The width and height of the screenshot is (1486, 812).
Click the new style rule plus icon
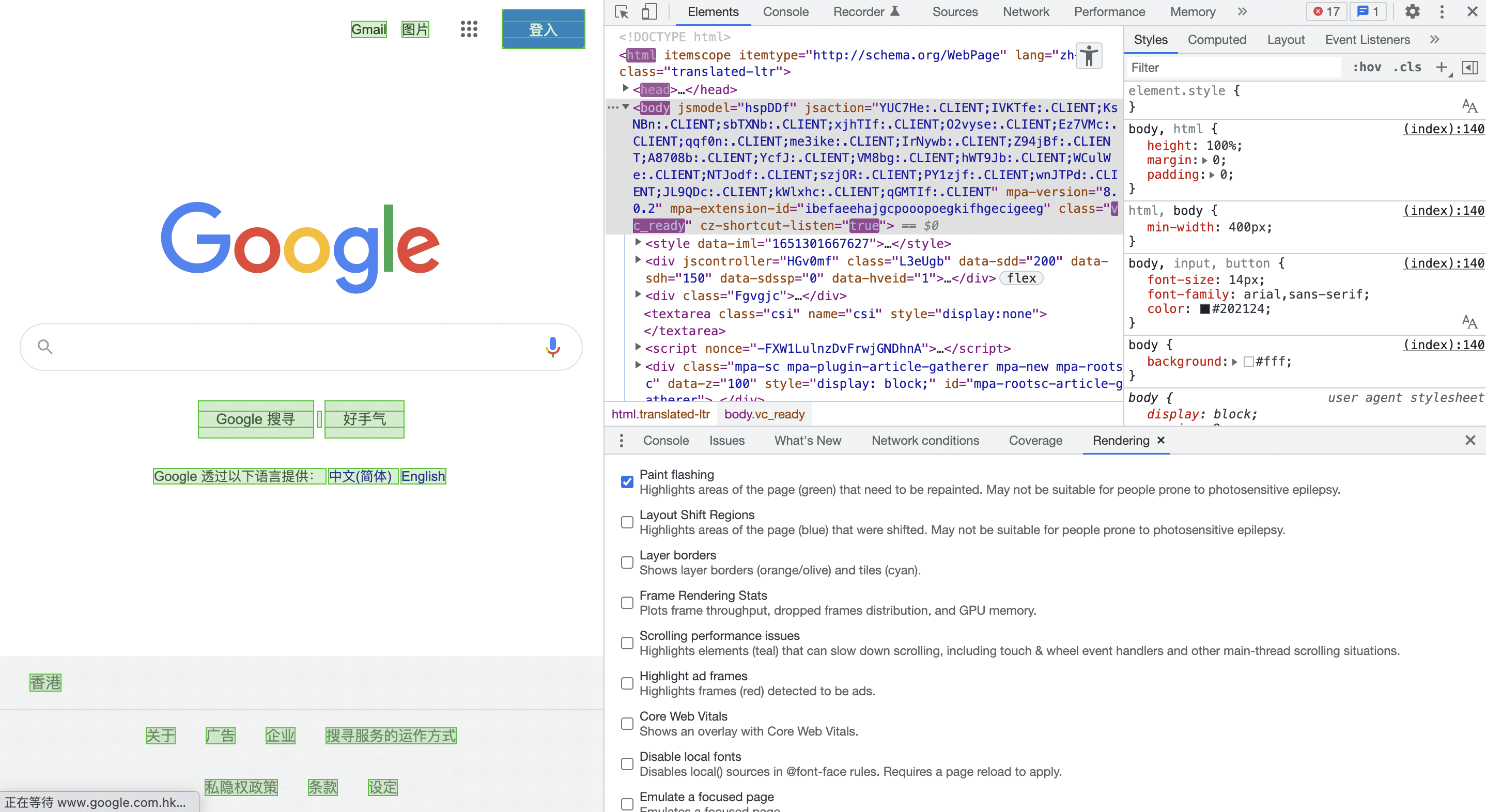click(x=1441, y=68)
